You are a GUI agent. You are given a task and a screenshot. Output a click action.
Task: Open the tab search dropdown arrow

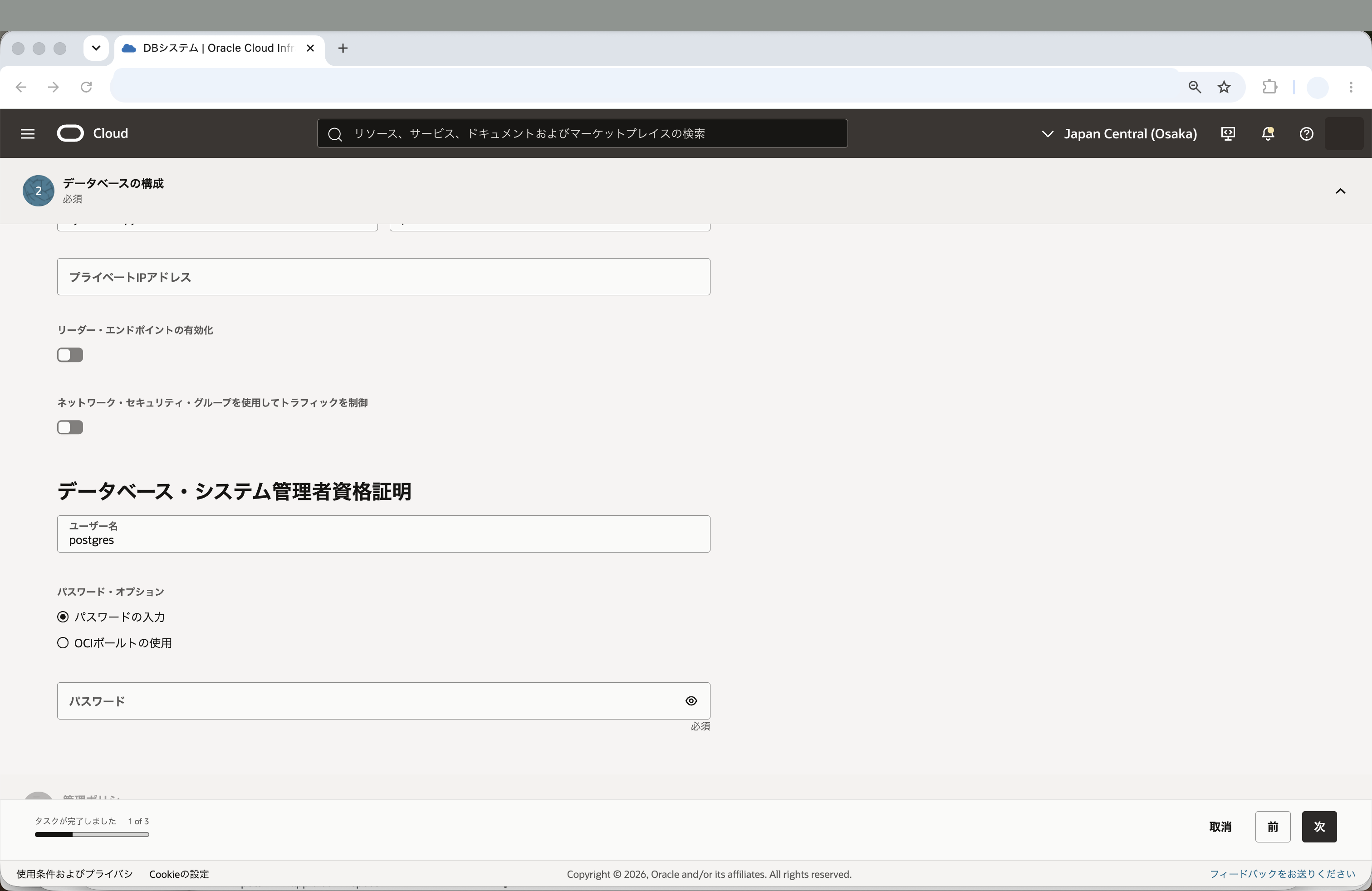[x=96, y=49]
